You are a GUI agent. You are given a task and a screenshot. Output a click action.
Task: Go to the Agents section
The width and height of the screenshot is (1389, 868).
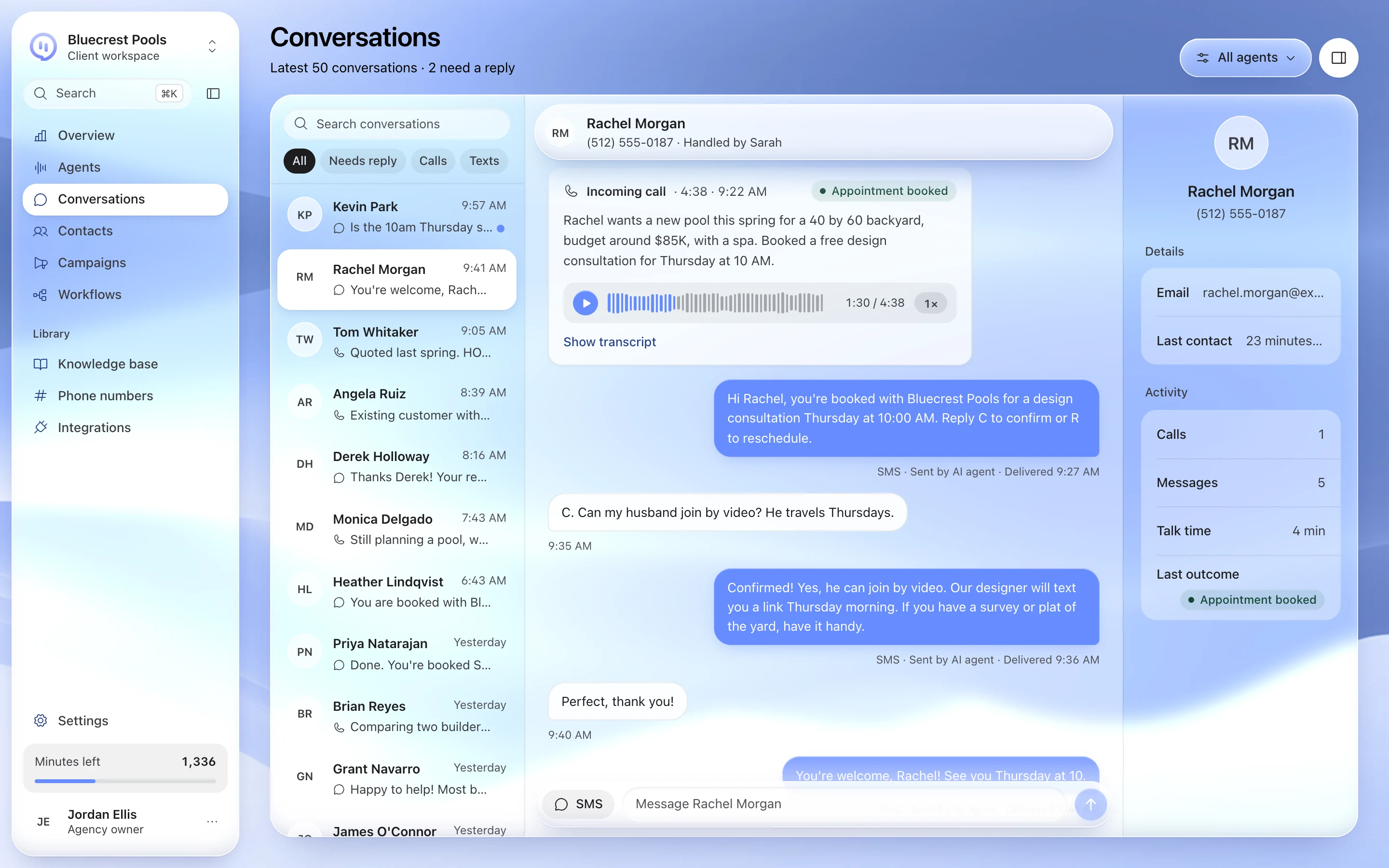[125, 167]
